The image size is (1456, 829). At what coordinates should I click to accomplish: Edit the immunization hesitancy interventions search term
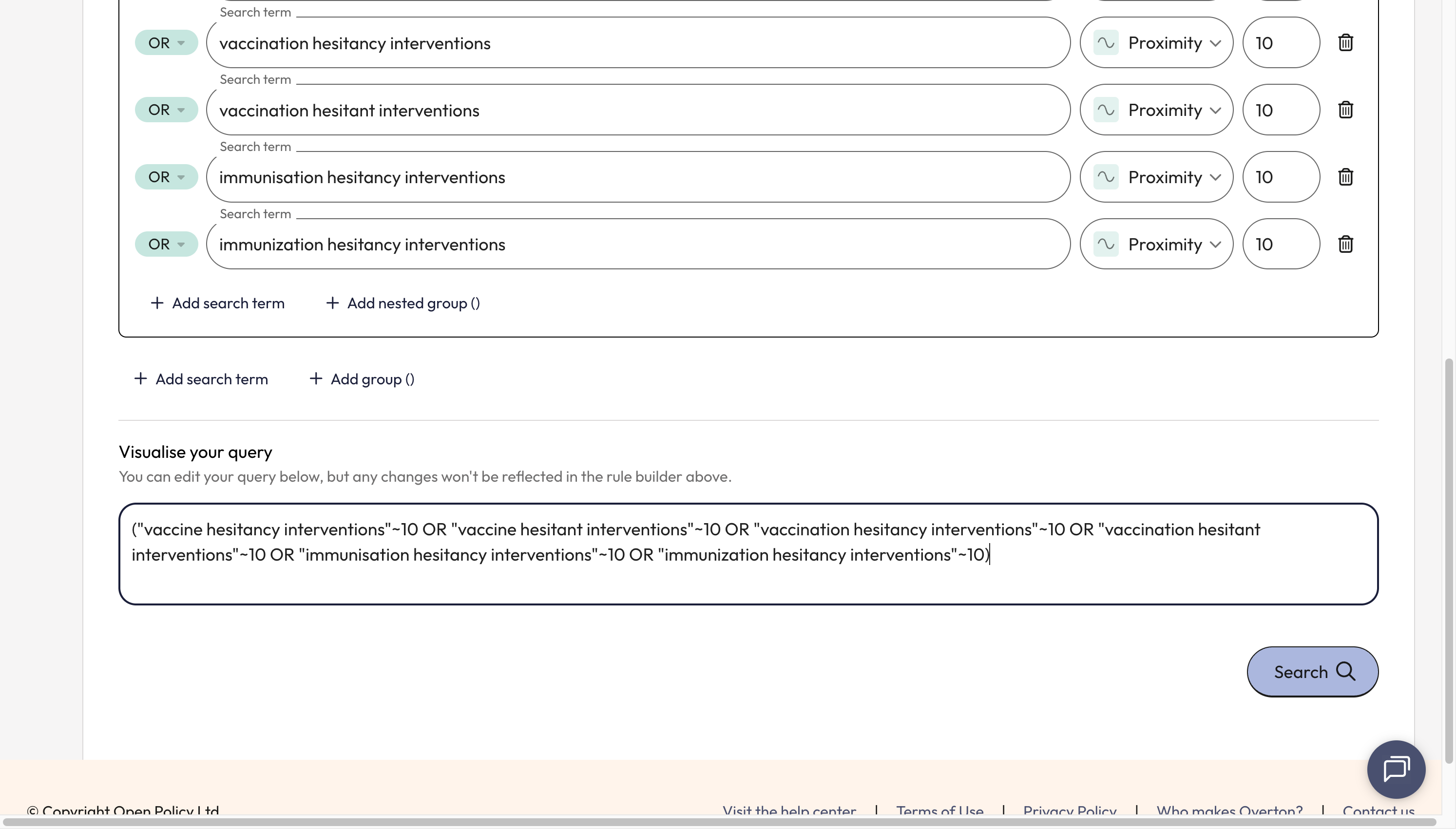tap(638, 244)
